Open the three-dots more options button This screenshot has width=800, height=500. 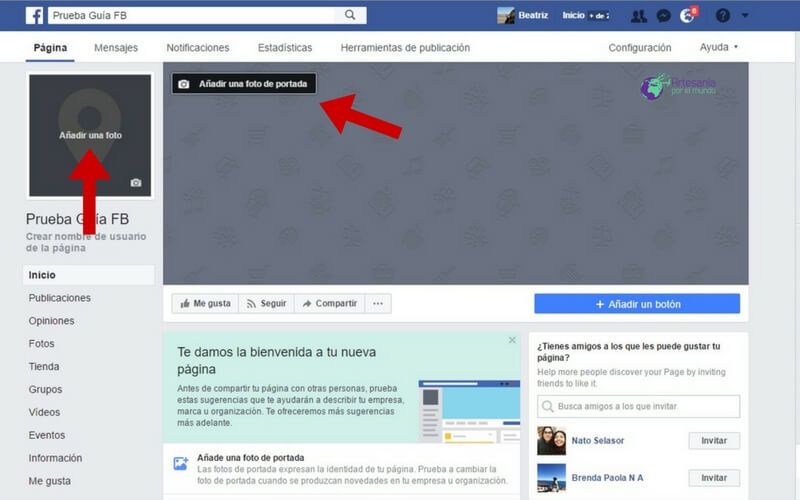pyautogui.click(x=378, y=304)
